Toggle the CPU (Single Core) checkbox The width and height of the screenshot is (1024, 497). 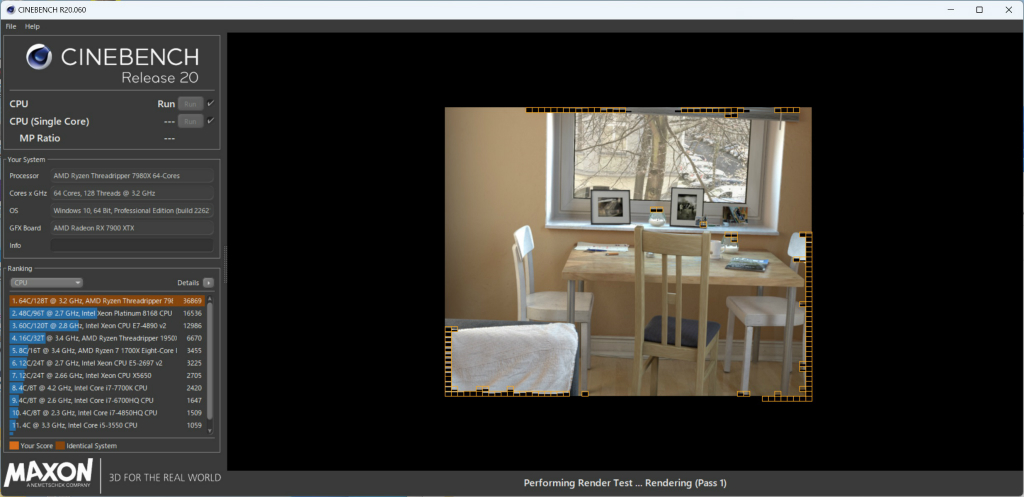[210, 121]
